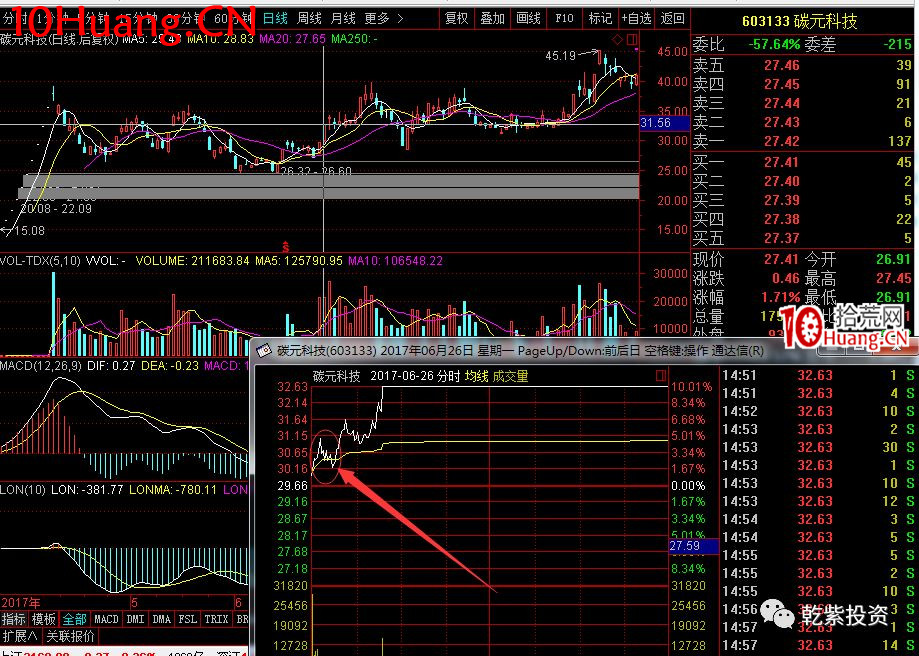Screen dimensions: 919x656
Task: Click the 标记 mark button
Action: 600,19
